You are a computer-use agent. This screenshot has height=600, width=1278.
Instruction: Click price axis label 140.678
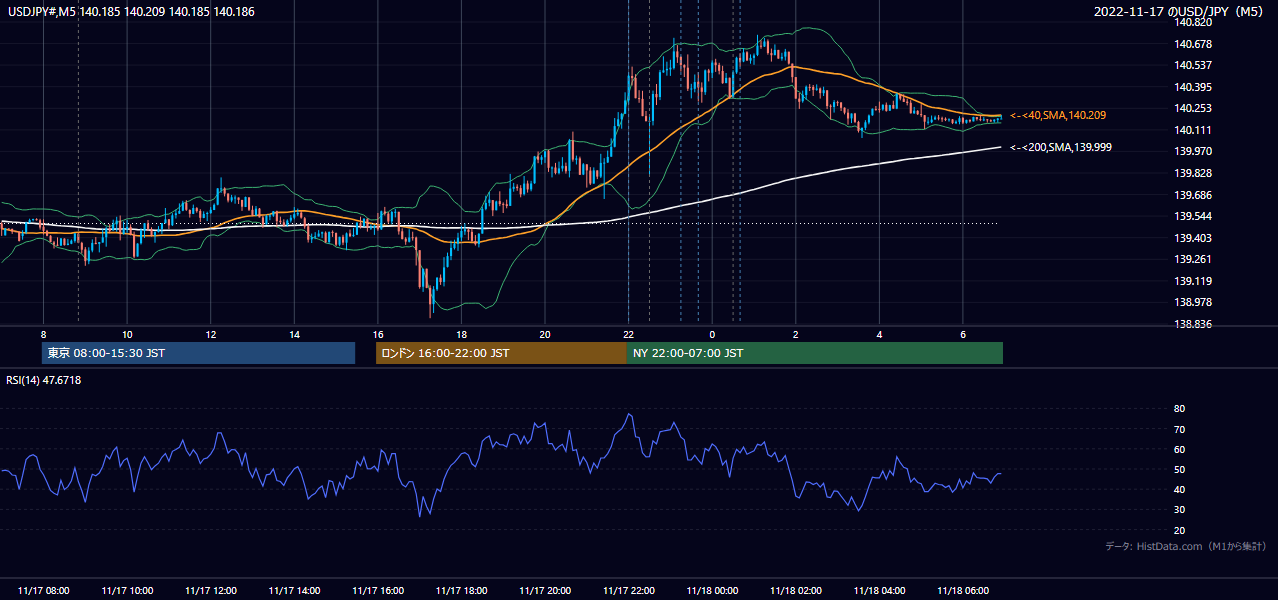[x=1194, y=44]
